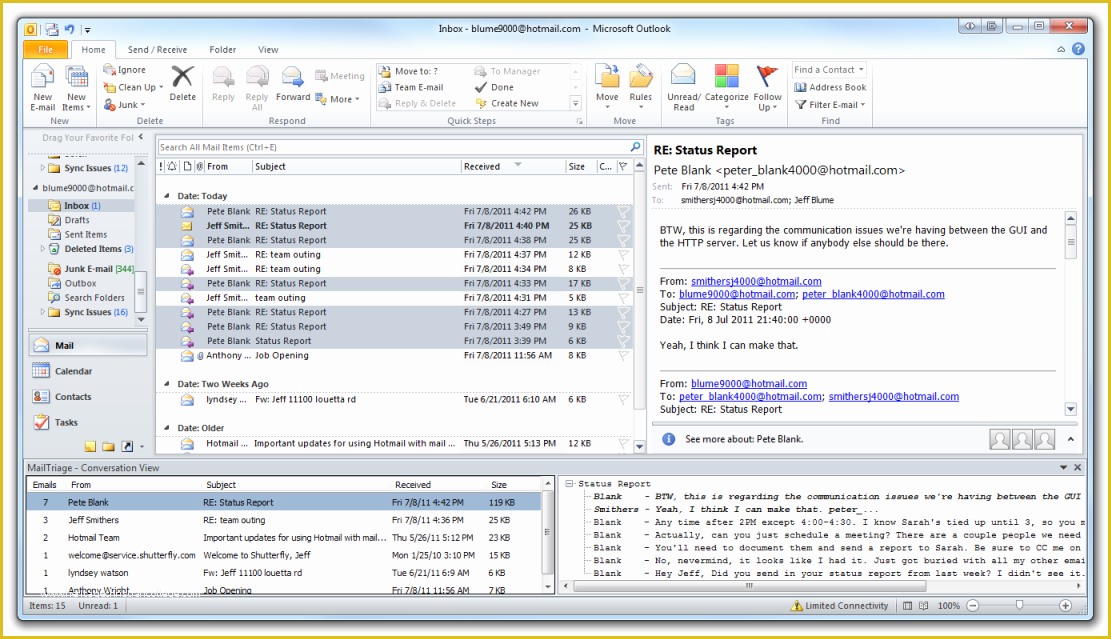This screenshot has width=1111, height=639.
Task: Forward the selected e-mail
Action: 293,84
